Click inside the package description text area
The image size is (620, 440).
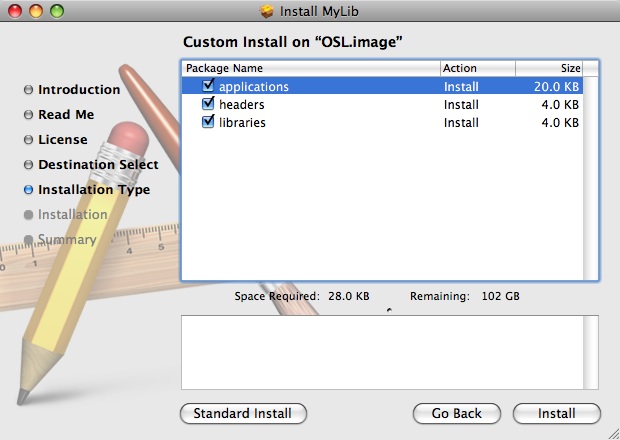389,352
